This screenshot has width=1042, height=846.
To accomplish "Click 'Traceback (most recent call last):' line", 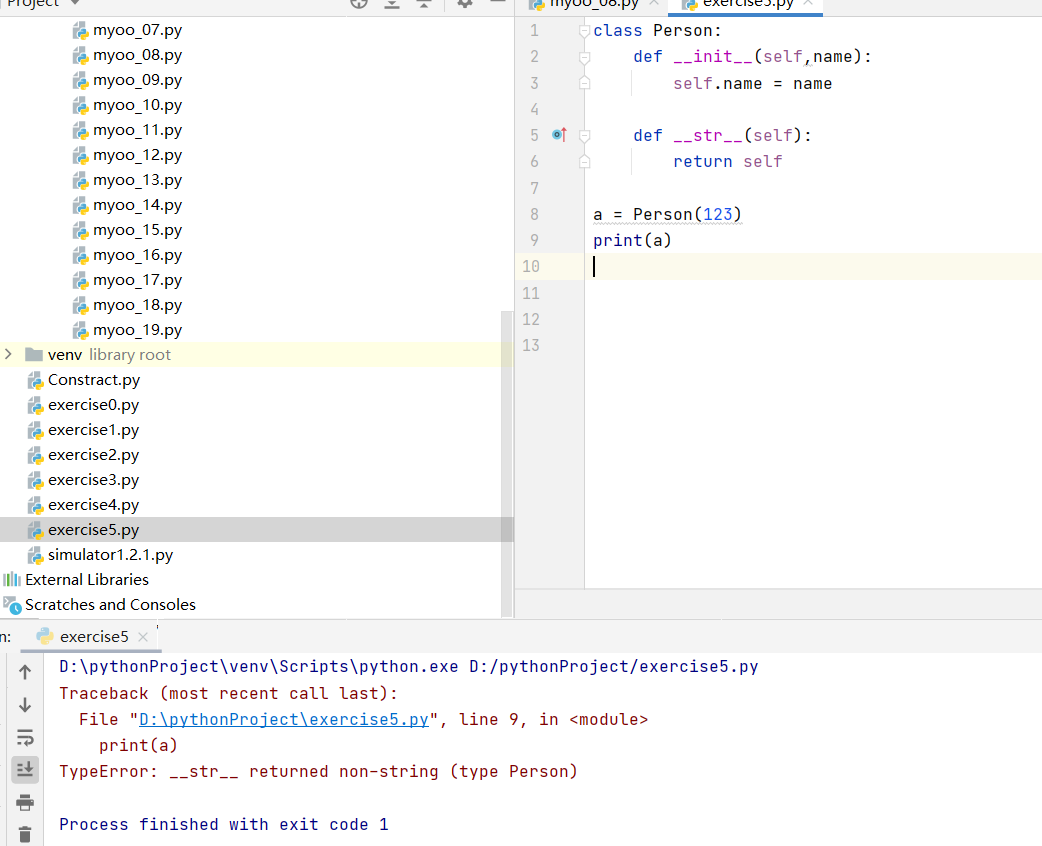I will [229, 694].
